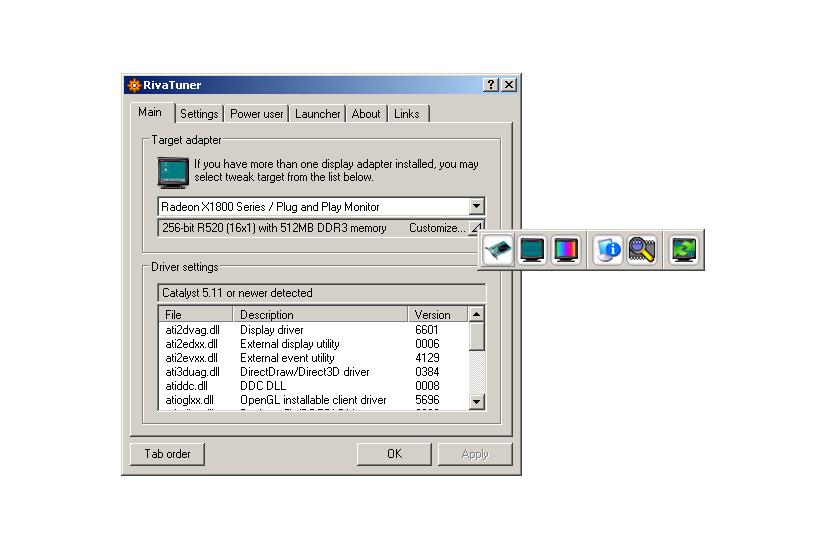Viewport: 840px width, 552px height.
Task: Click version value 0008
Action: 427,386
